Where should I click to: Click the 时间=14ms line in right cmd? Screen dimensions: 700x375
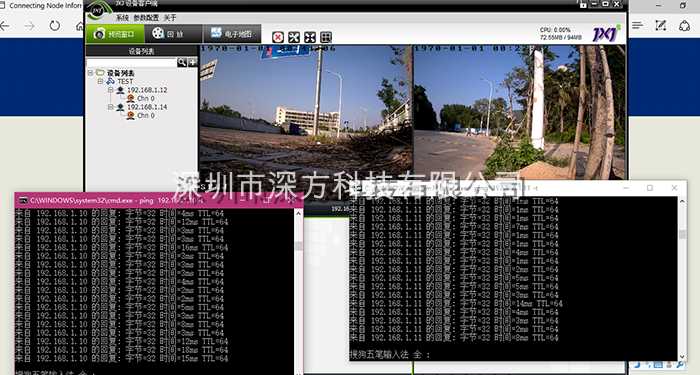click(x=456, y=303)
